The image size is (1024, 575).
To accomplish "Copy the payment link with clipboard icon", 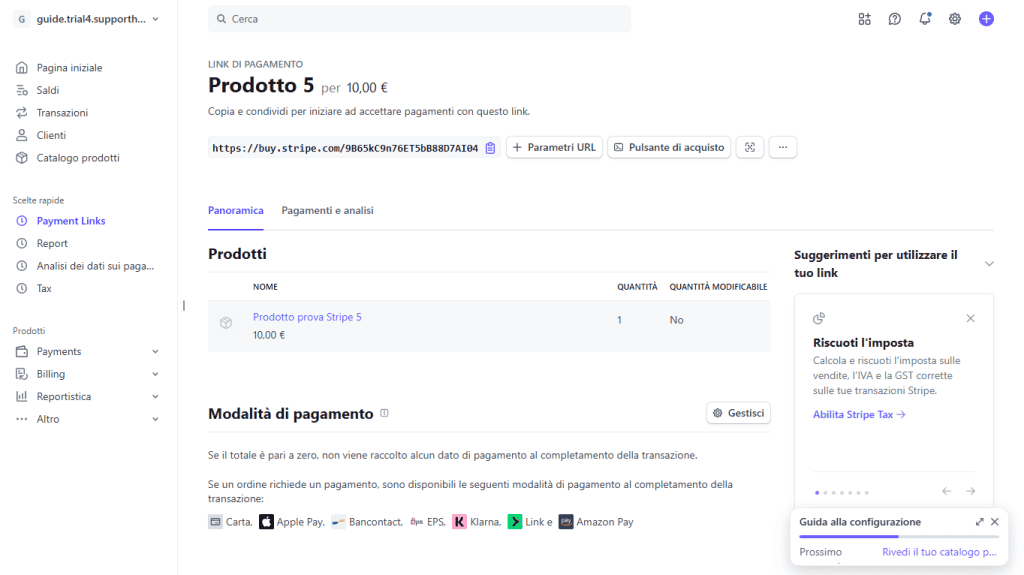I will (490, 148).
